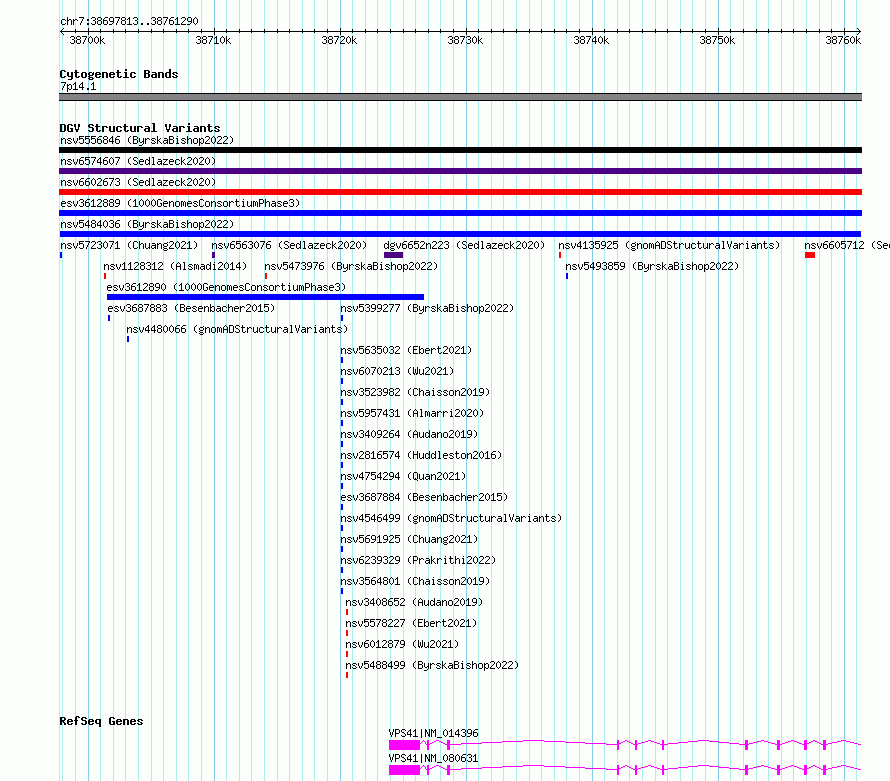Screen dimensions: 890x781
Task: Click the 38700k ruler tick label
Action: [x=87, y=40]
